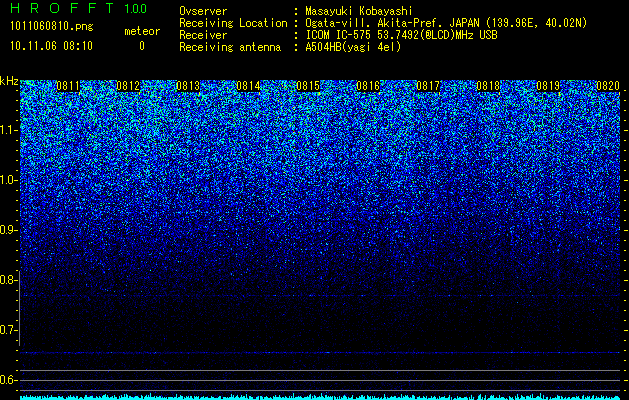Viewport: 629px width, 400px height.
Task: Click the 0.8 kHz axis label
Action: click(8, 280)
